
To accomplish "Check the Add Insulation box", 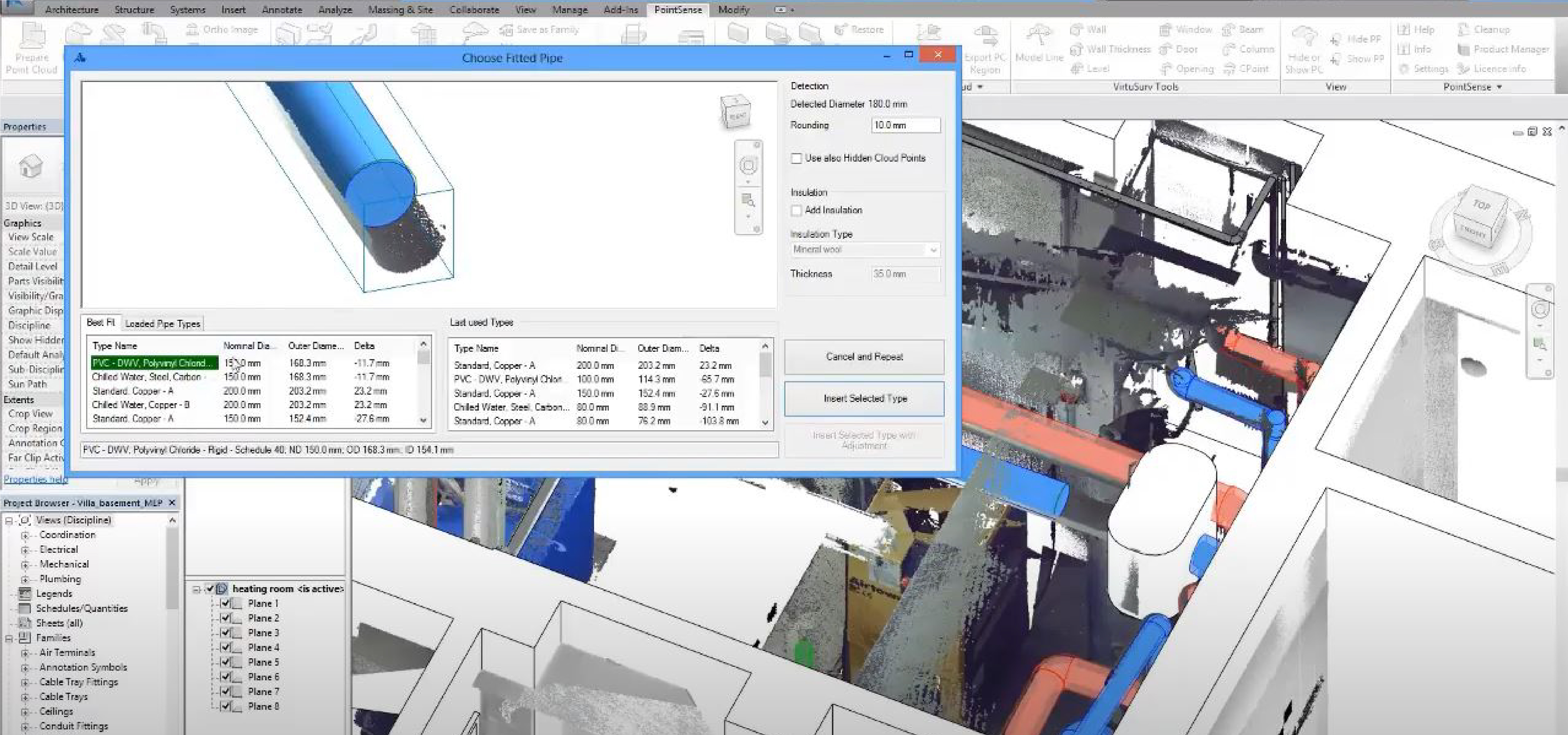I will 795,210.
